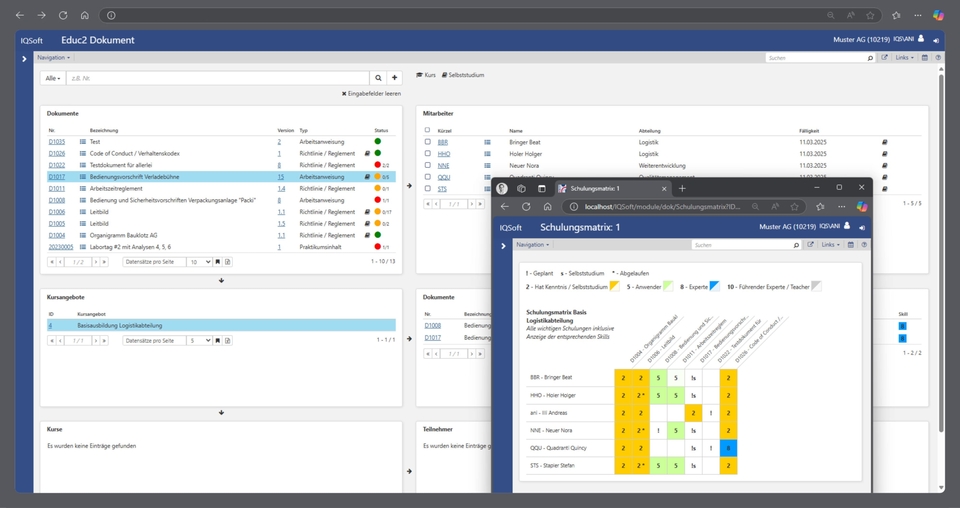The image size is (960, 508).
Task: Click the plus icon beside the search field
Action: (394, 77)
